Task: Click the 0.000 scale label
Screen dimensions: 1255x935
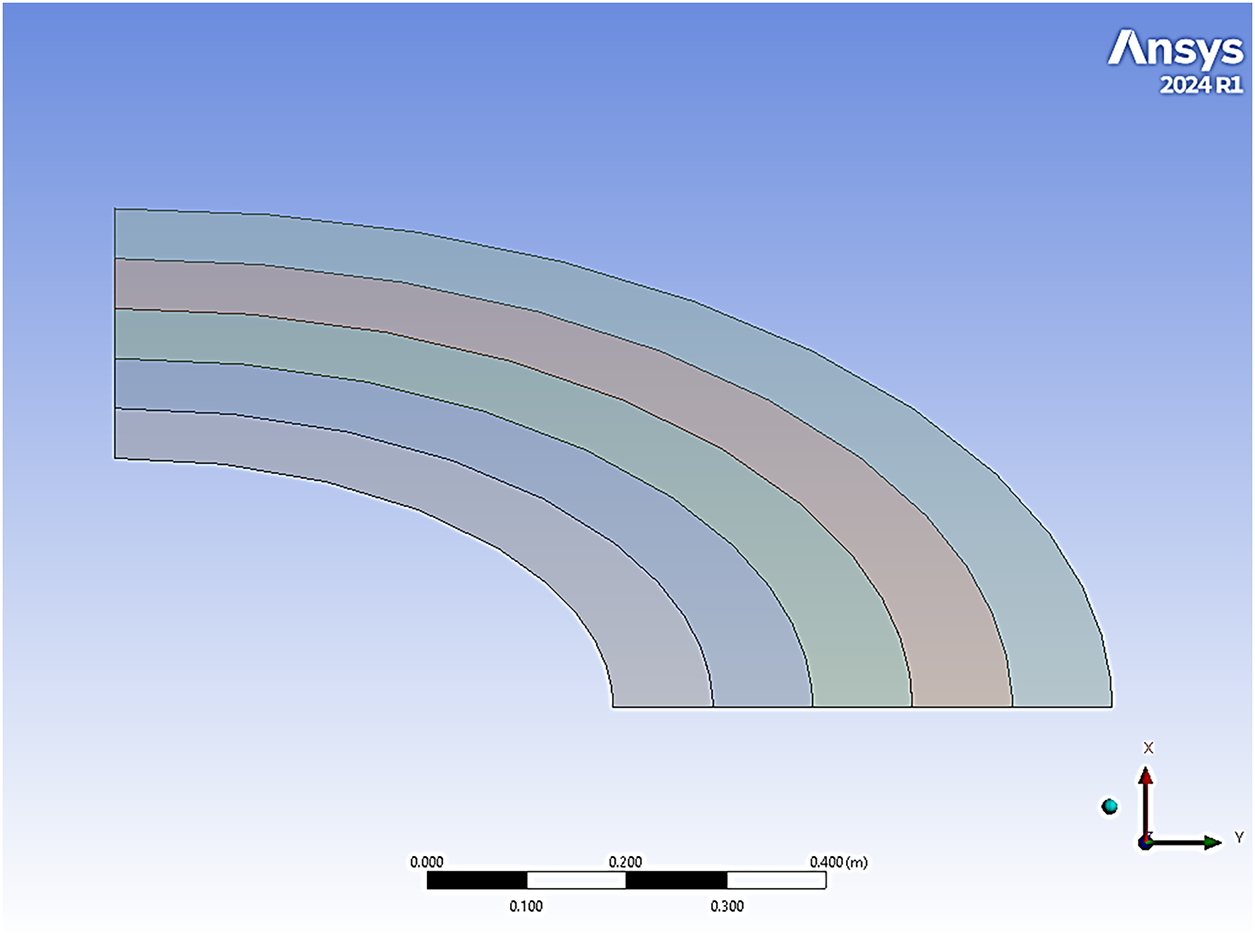Action: pyautogui.click(x=427, y=861)
